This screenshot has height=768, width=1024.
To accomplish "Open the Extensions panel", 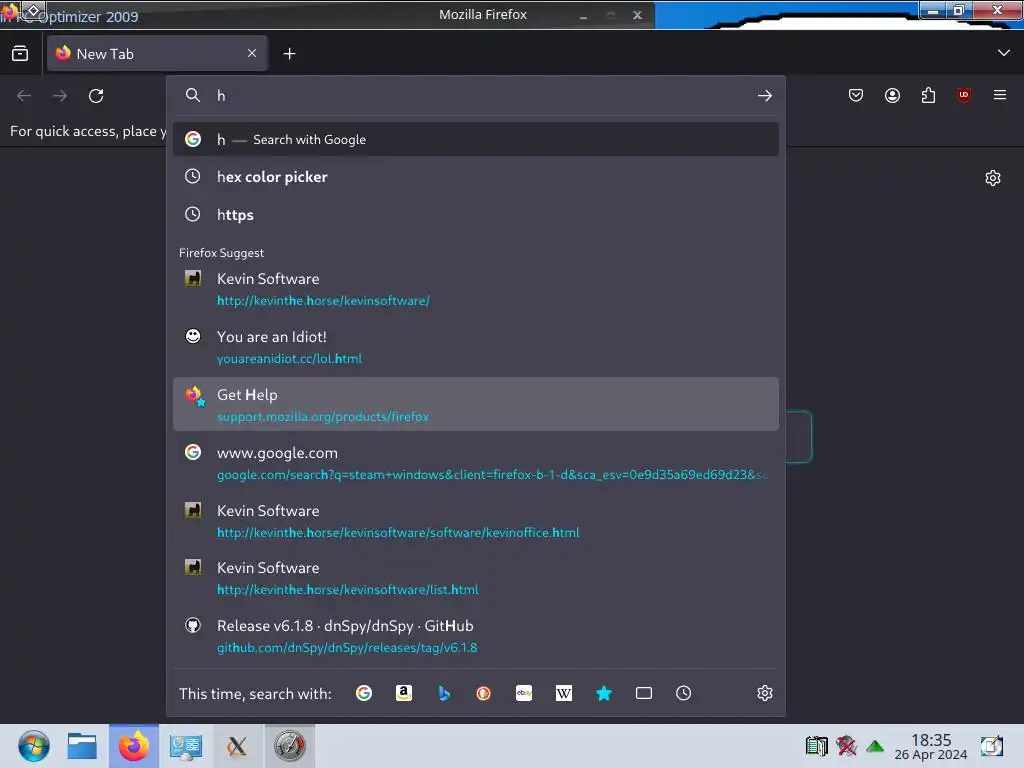I will (928, 95).
